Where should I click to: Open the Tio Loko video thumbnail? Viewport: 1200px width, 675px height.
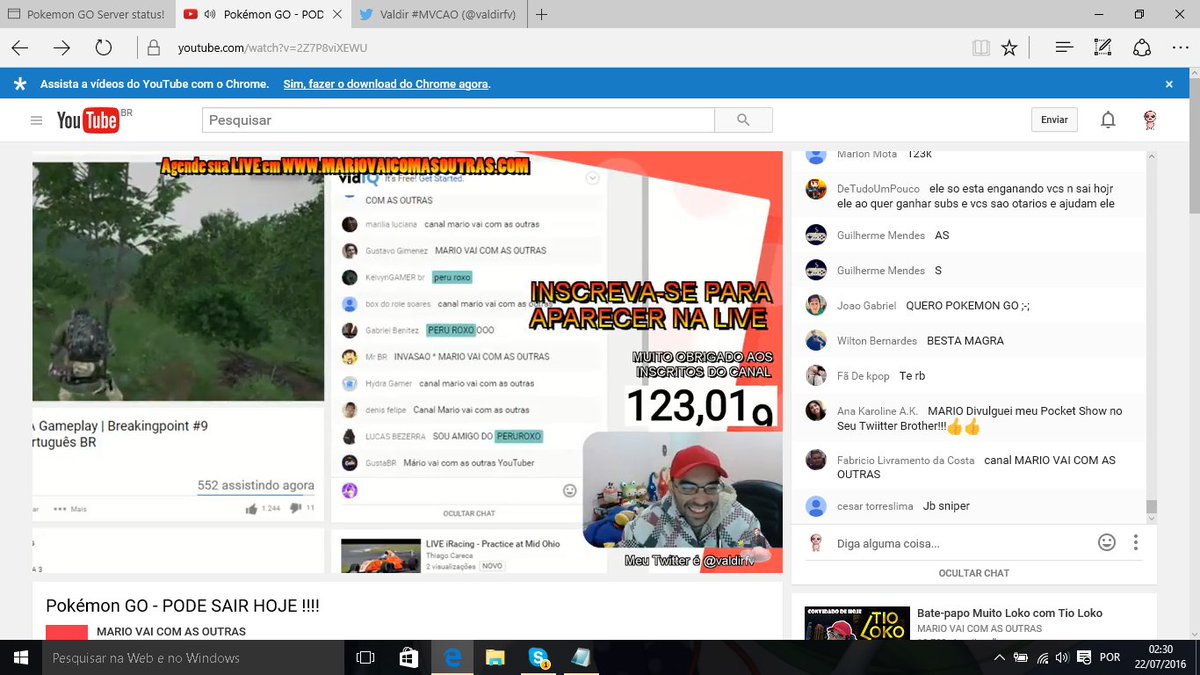[857, 622]
